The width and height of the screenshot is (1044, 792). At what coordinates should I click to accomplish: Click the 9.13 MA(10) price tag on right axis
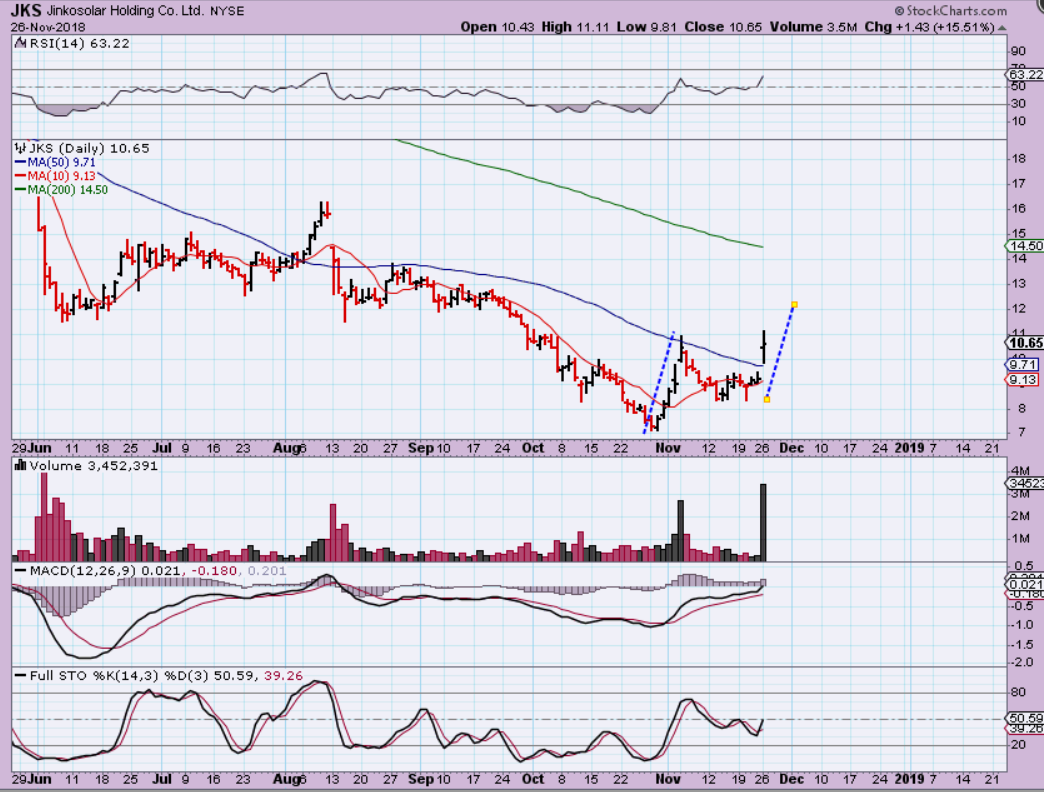pos(1022,379)
